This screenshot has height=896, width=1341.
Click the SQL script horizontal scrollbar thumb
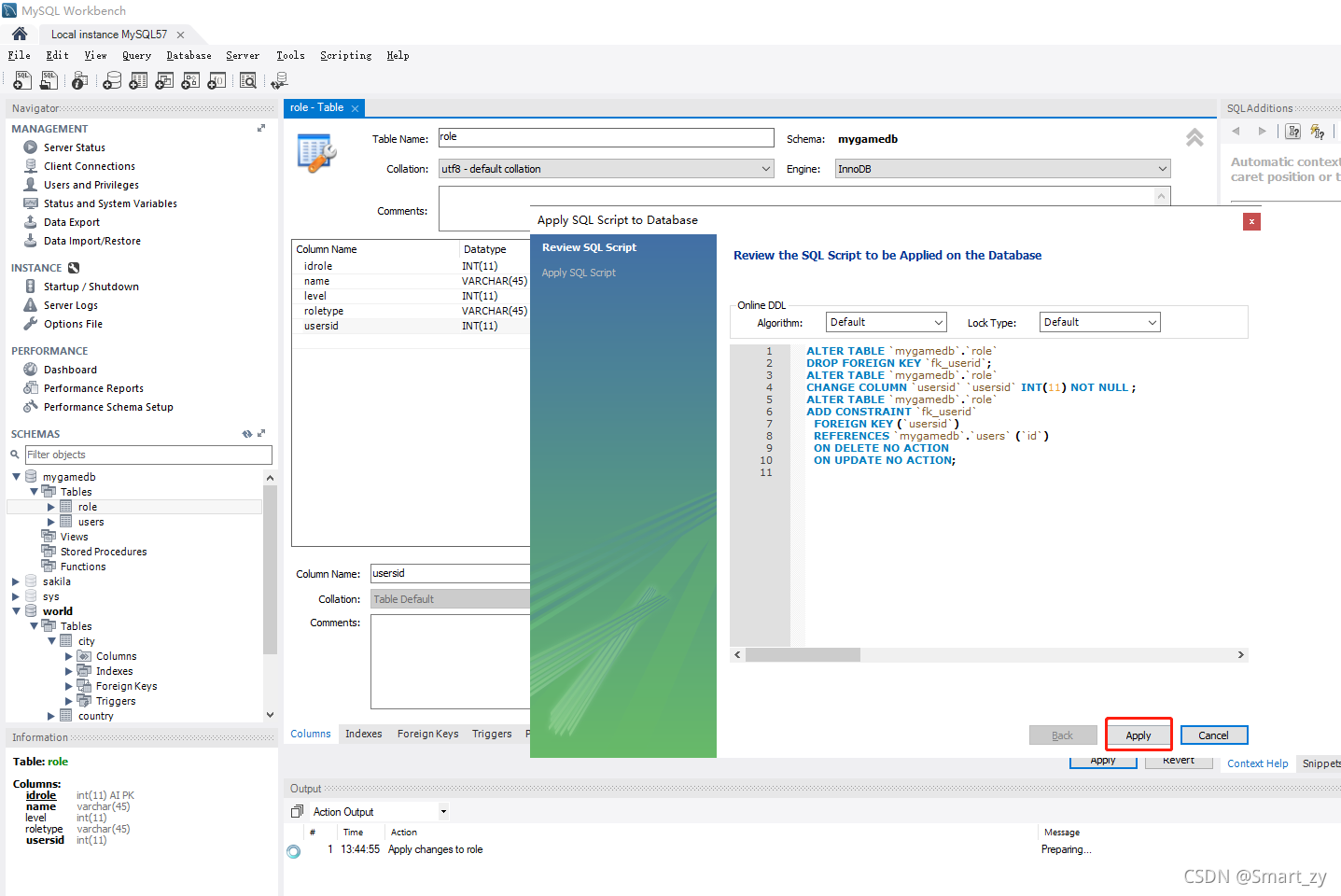coord(803,655)
